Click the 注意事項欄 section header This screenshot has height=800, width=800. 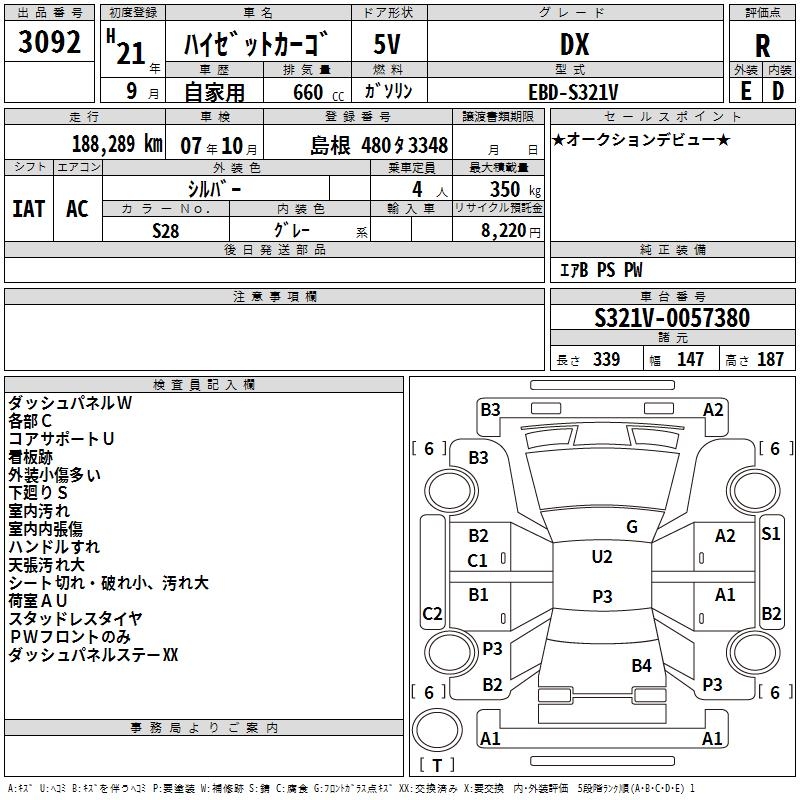tap(274, 296)
